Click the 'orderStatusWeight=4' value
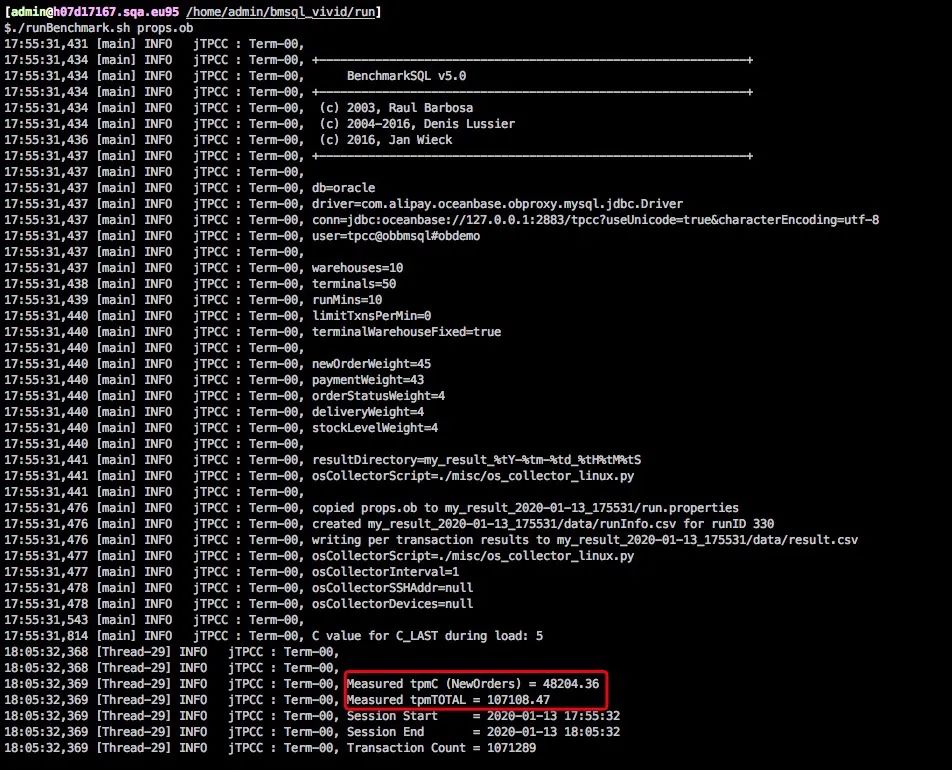This screenshot has width=952, height=770. (x=378, y=396)
